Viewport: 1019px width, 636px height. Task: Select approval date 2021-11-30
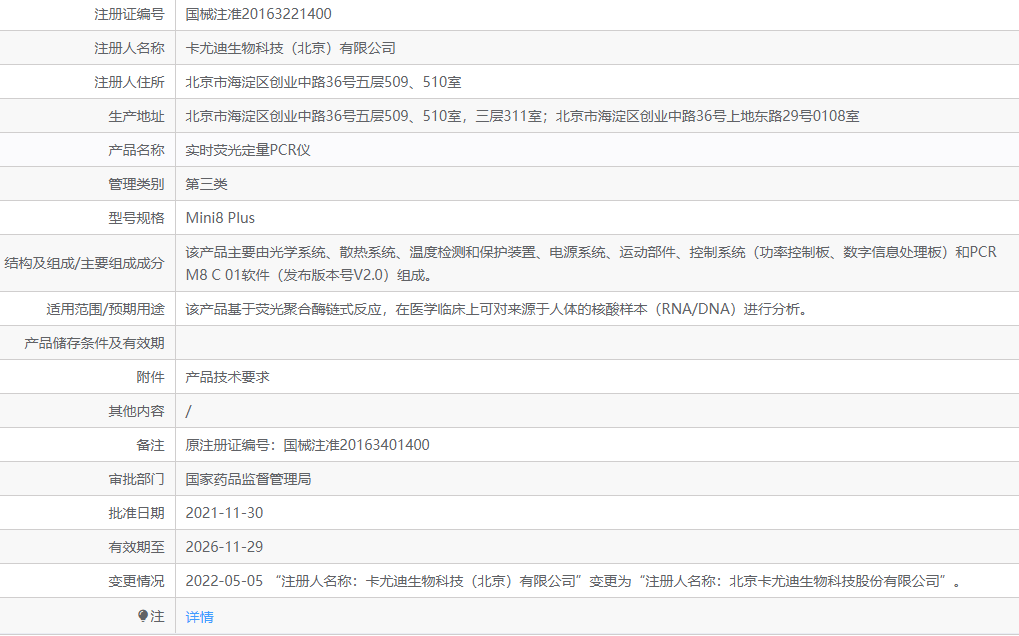click(224, 513)
